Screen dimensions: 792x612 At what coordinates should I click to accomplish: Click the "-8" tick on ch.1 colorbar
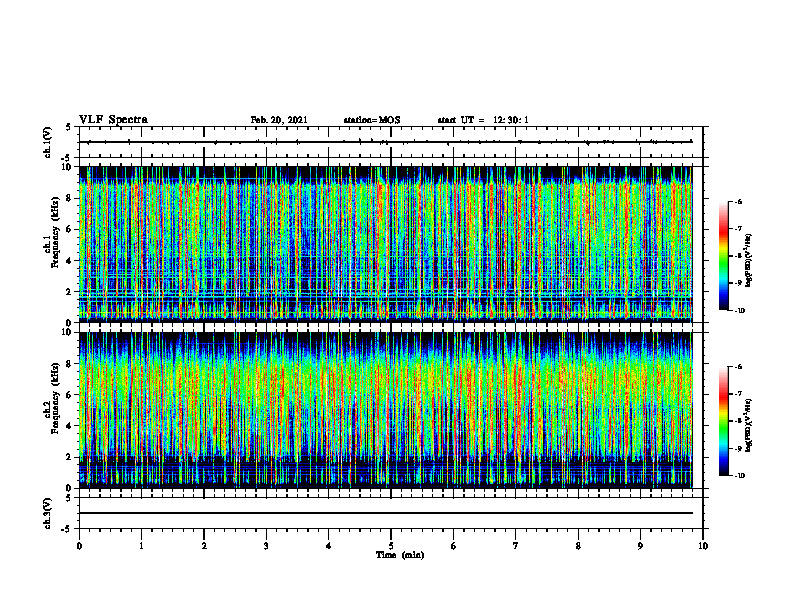(x=738, y=256)
